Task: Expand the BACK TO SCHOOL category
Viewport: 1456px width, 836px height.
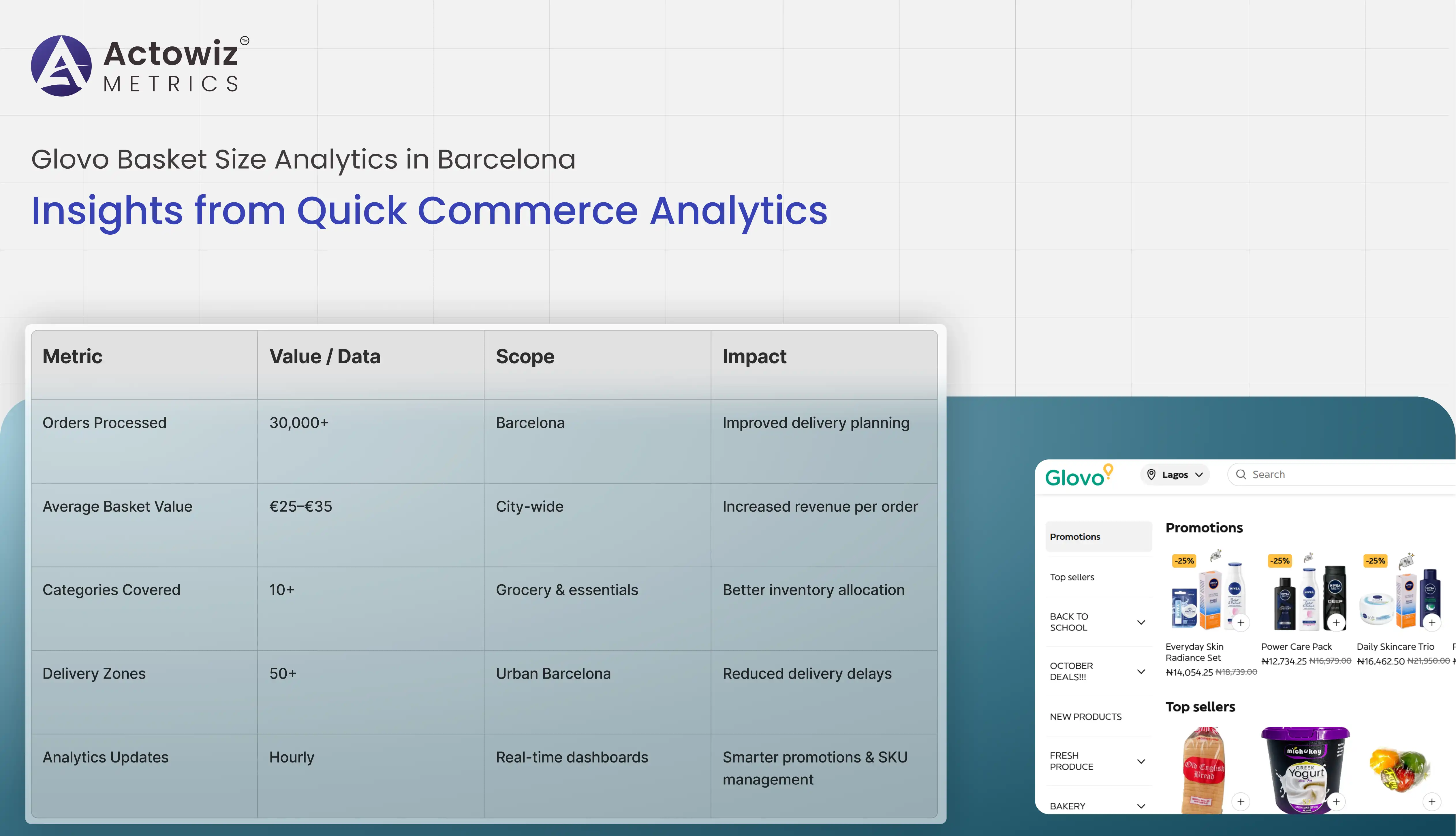Action: coord(1141,622)
